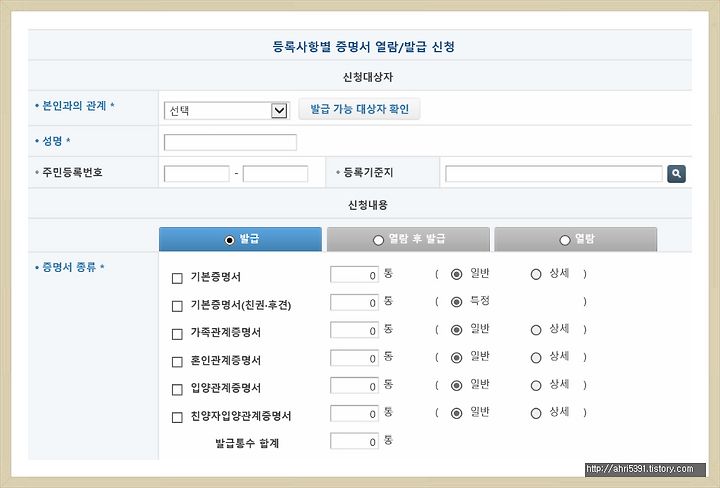Click the 기본증명서(친권·후견) copy count field
Image resolution: width=720 pixels, height=488 pixels.
pos(354,303)
